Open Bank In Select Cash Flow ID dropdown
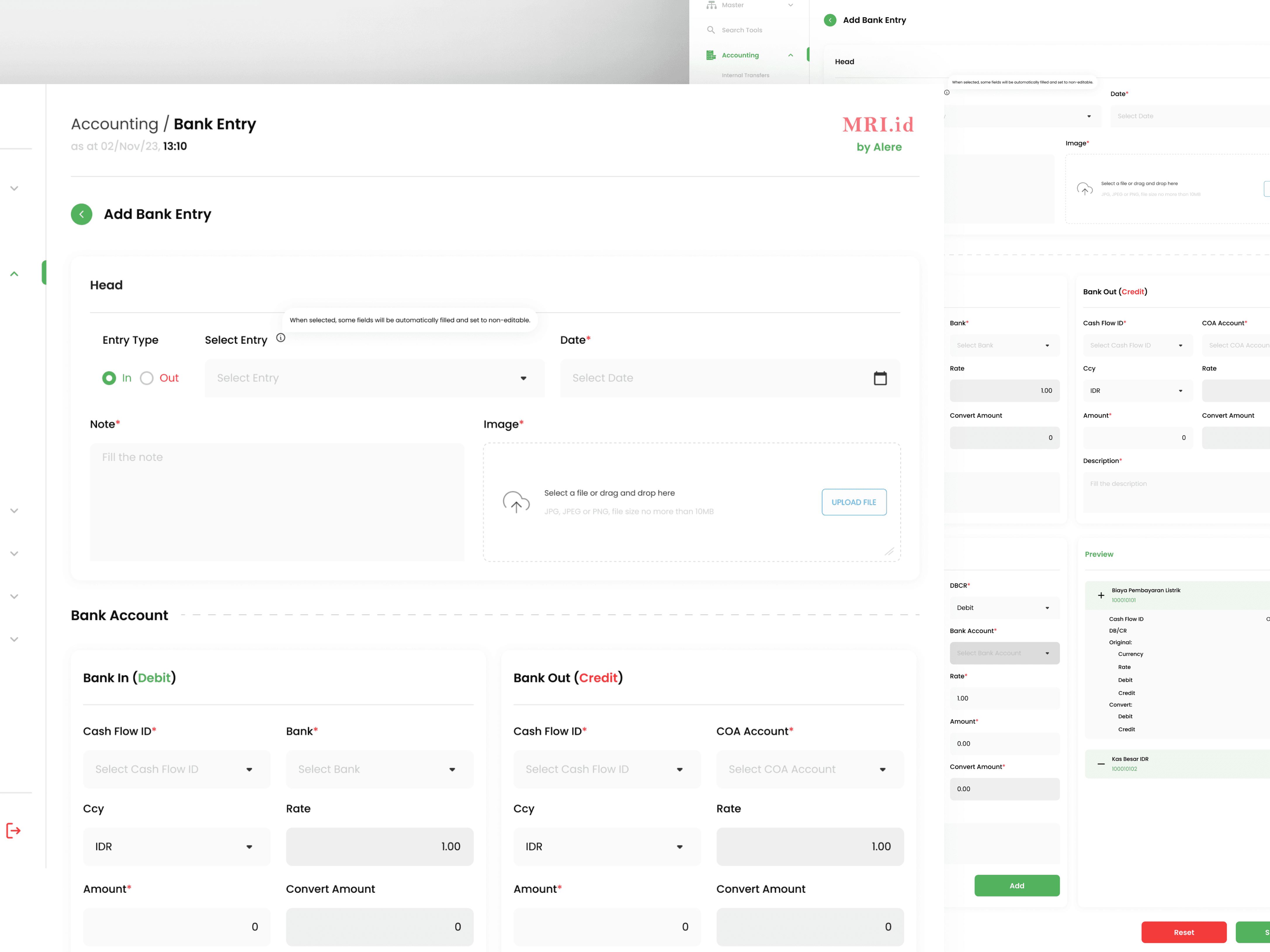This screenshot has height=952, width=1270. pos(176,769)
